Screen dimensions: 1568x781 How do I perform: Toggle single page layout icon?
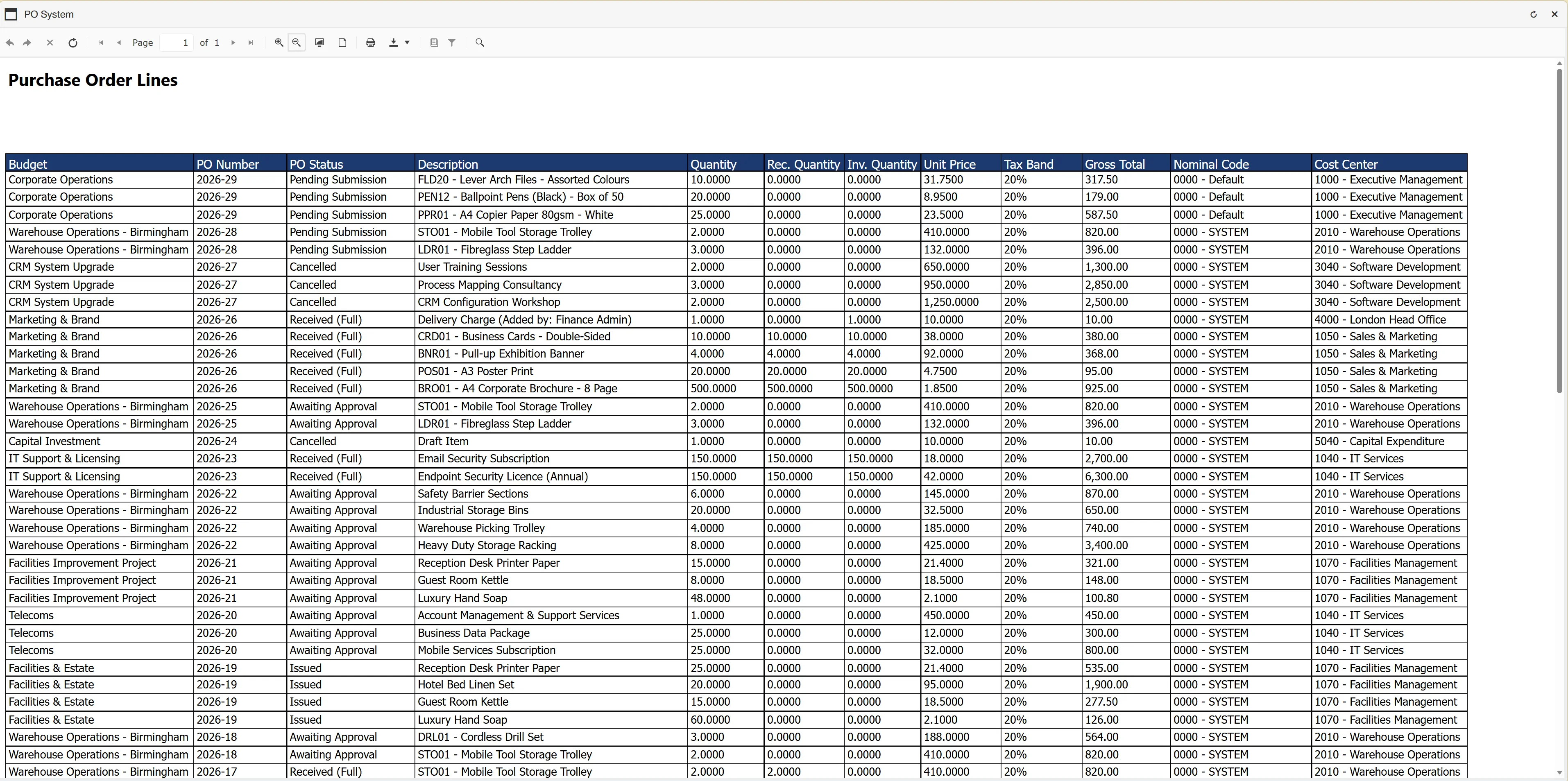(x=343, y=43)
